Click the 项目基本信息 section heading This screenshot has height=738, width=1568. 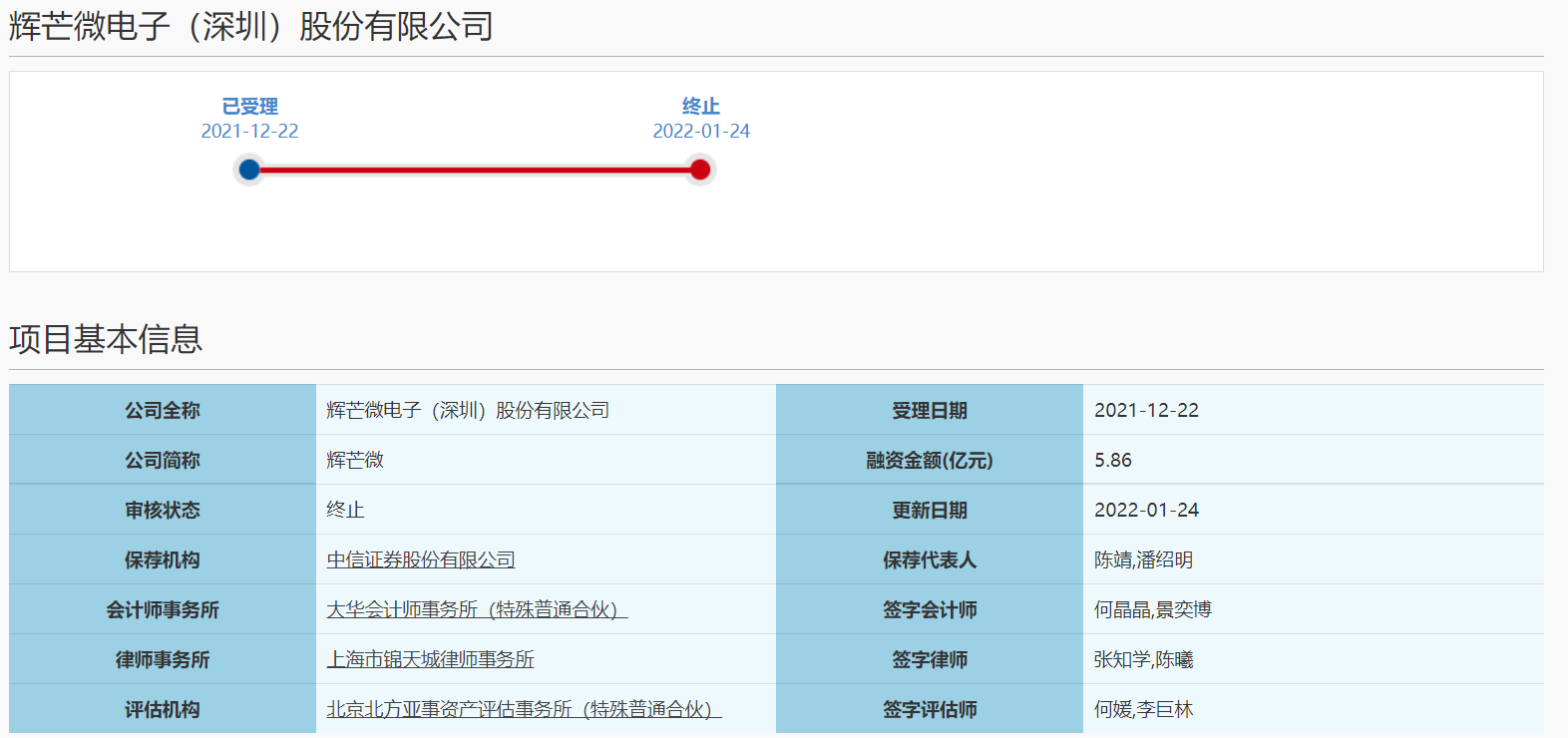pos(106,339)
